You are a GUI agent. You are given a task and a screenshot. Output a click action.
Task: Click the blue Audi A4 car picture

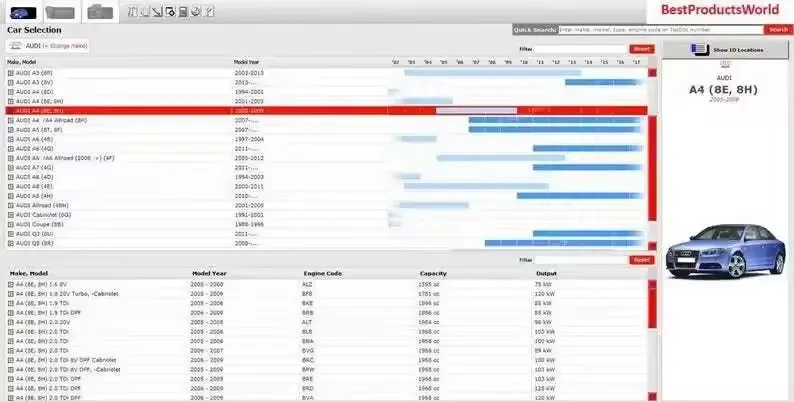pos(725,251)
